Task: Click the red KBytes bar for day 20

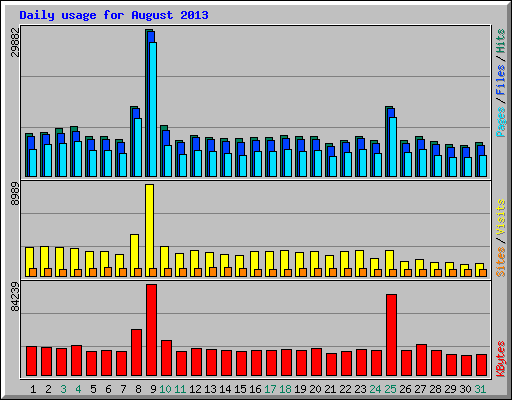Action: 316,362
